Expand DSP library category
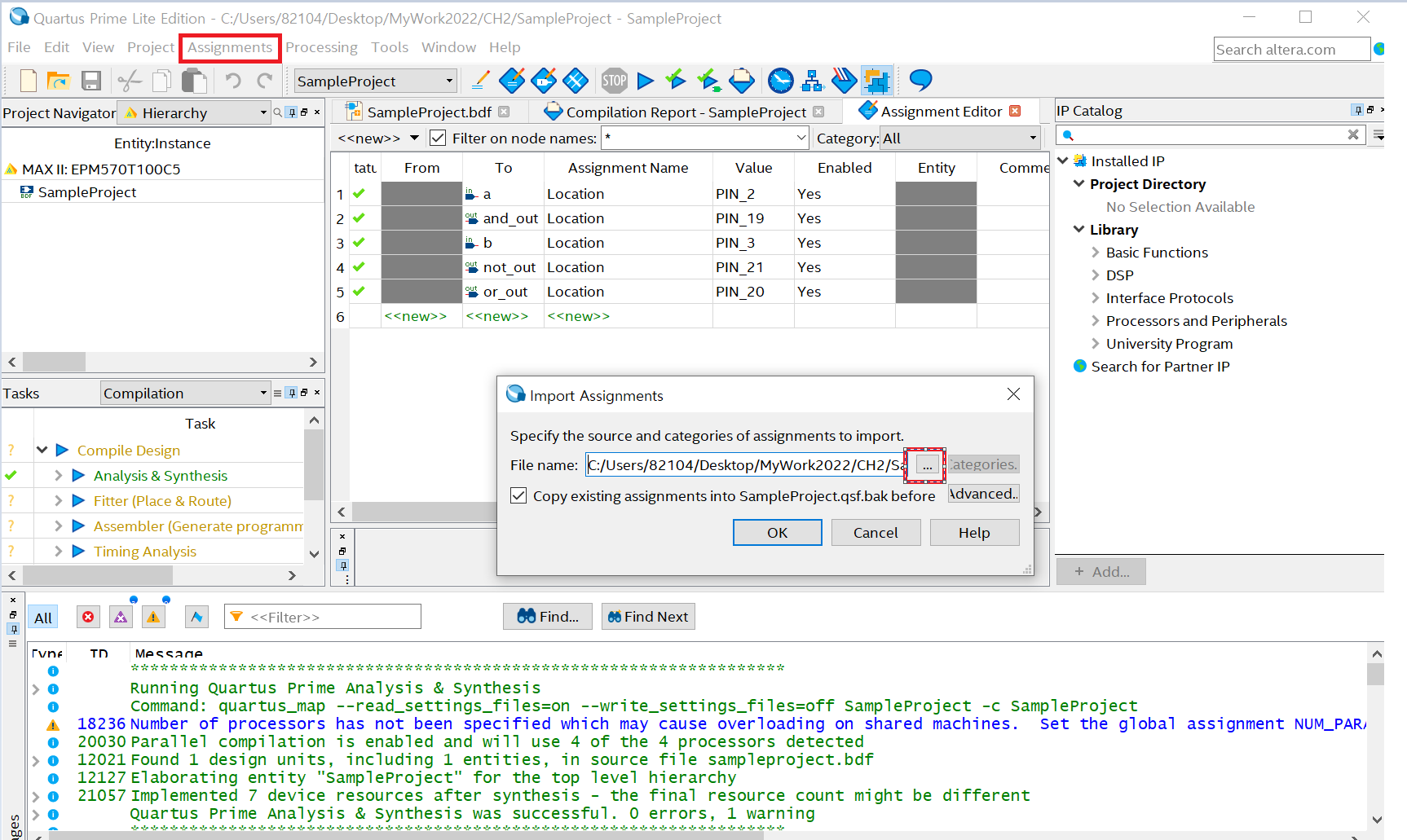The height and width of the screenshot is (840, 1407). [1096, 275]
